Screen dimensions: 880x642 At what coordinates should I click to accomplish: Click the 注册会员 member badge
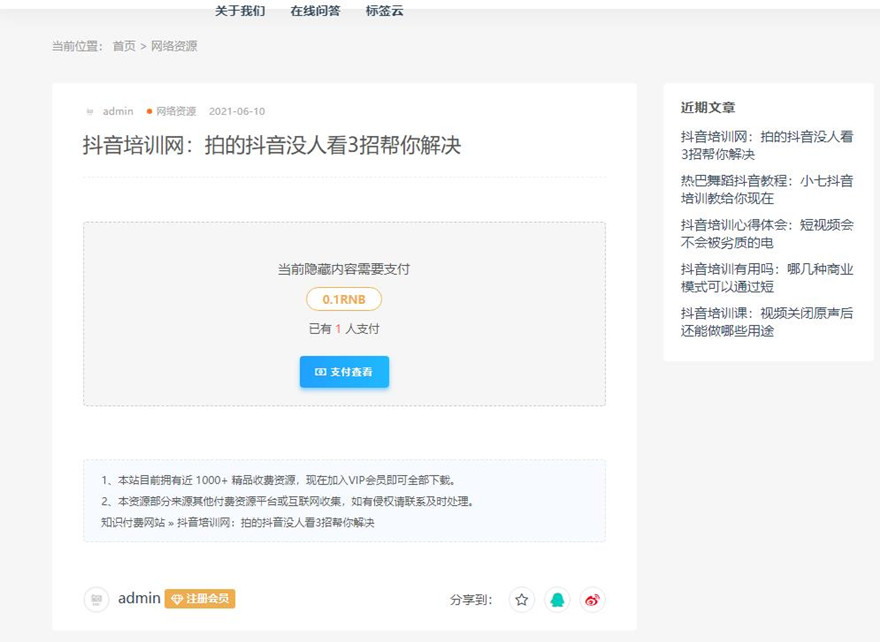pos(200,599)
